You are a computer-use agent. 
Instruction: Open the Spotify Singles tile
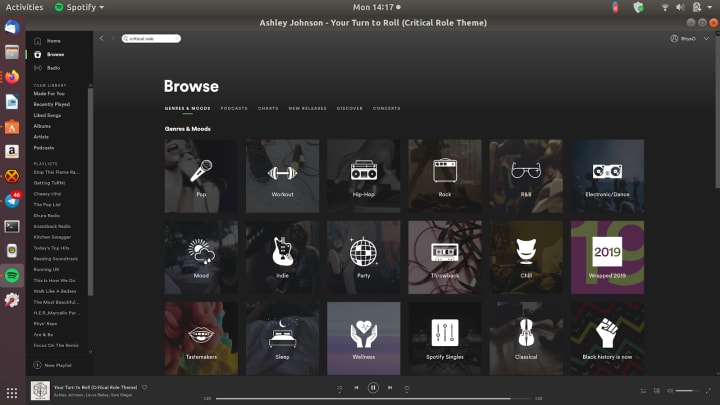click(x=445, y=338)
